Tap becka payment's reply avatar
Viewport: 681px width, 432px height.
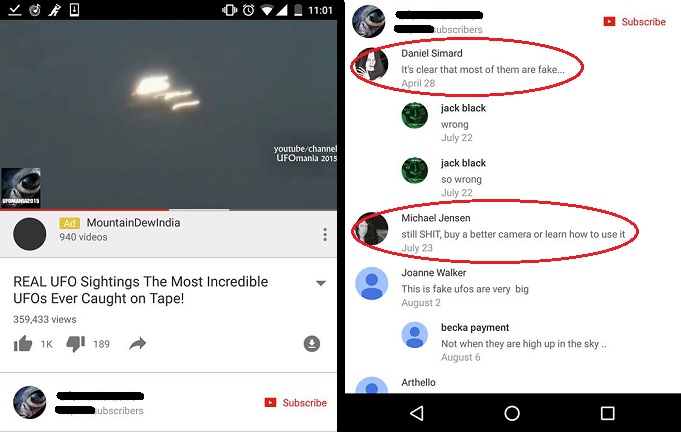pyautogui.click(x=415, y=335)
